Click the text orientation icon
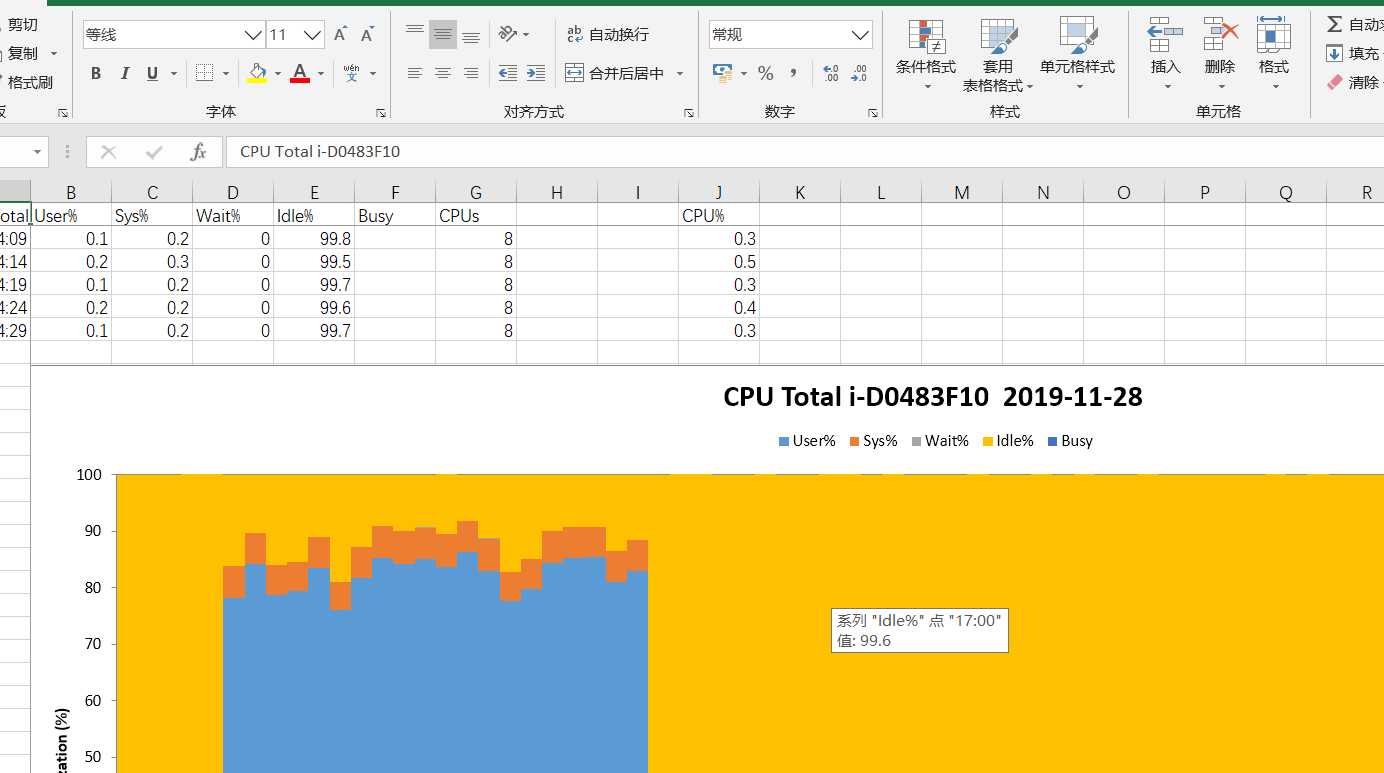This screenshot has height=773, width=1384. click(508, 34)
